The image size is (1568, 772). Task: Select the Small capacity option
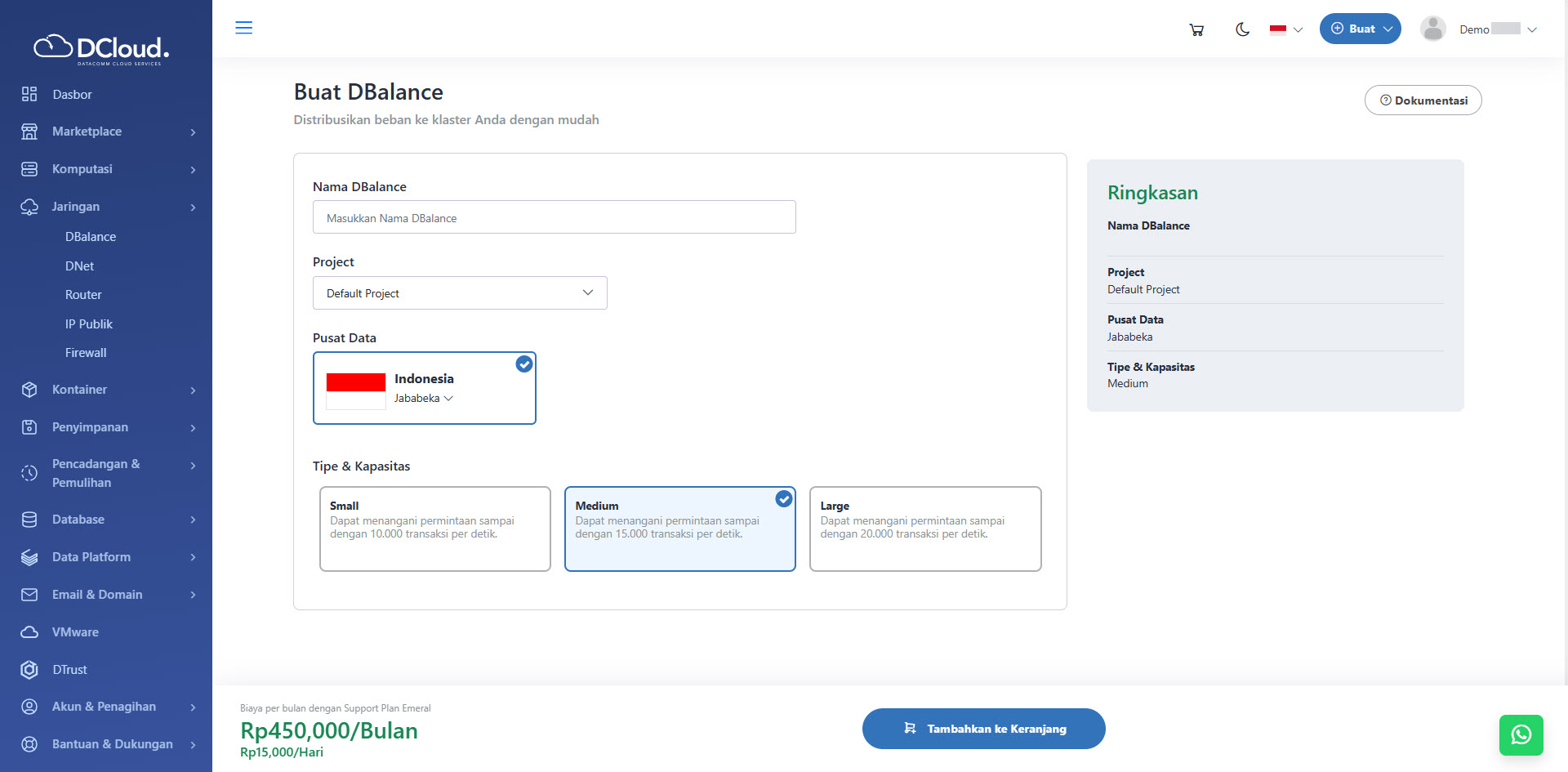434,529
